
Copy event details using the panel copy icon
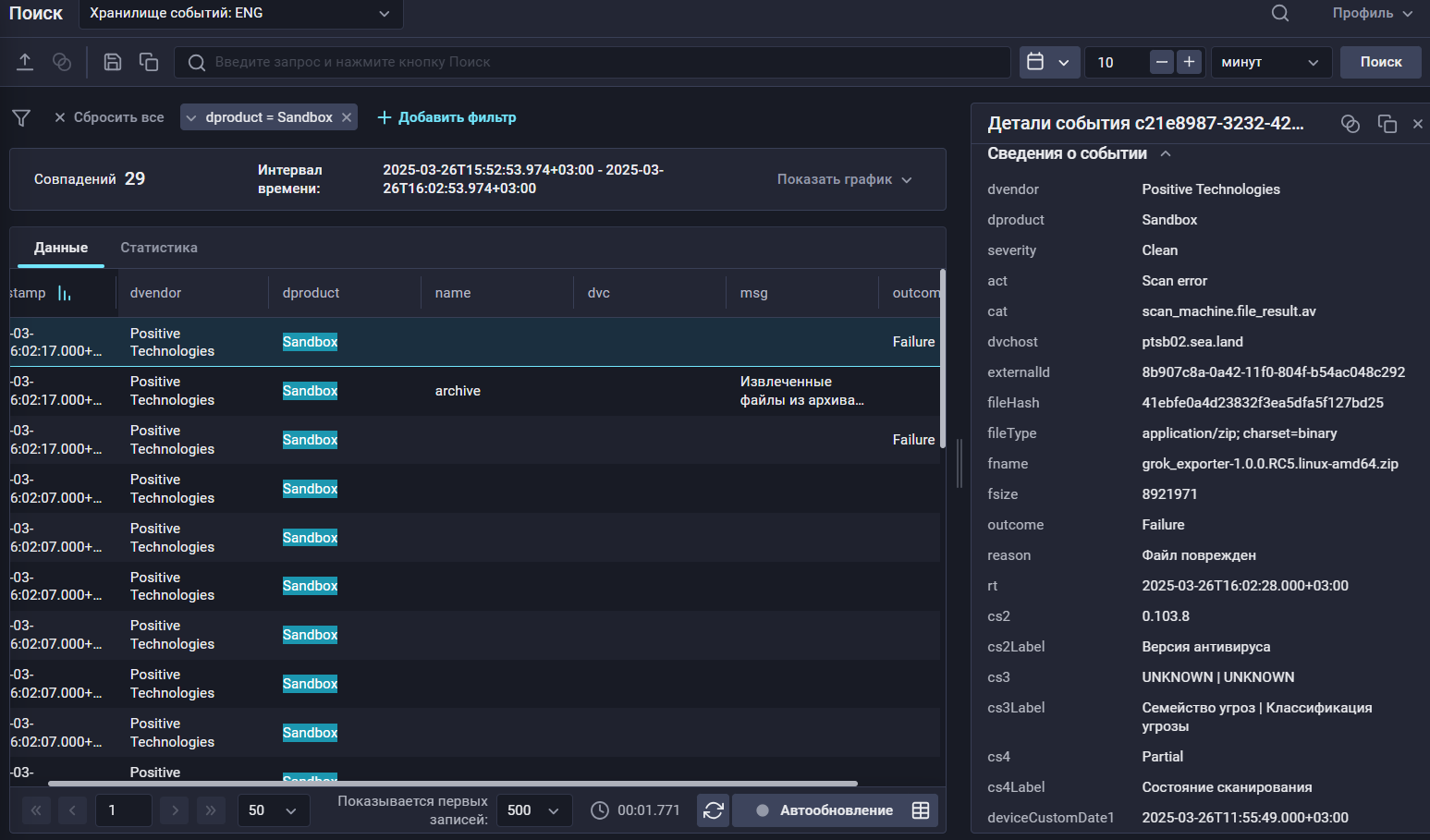[1387, 124]
